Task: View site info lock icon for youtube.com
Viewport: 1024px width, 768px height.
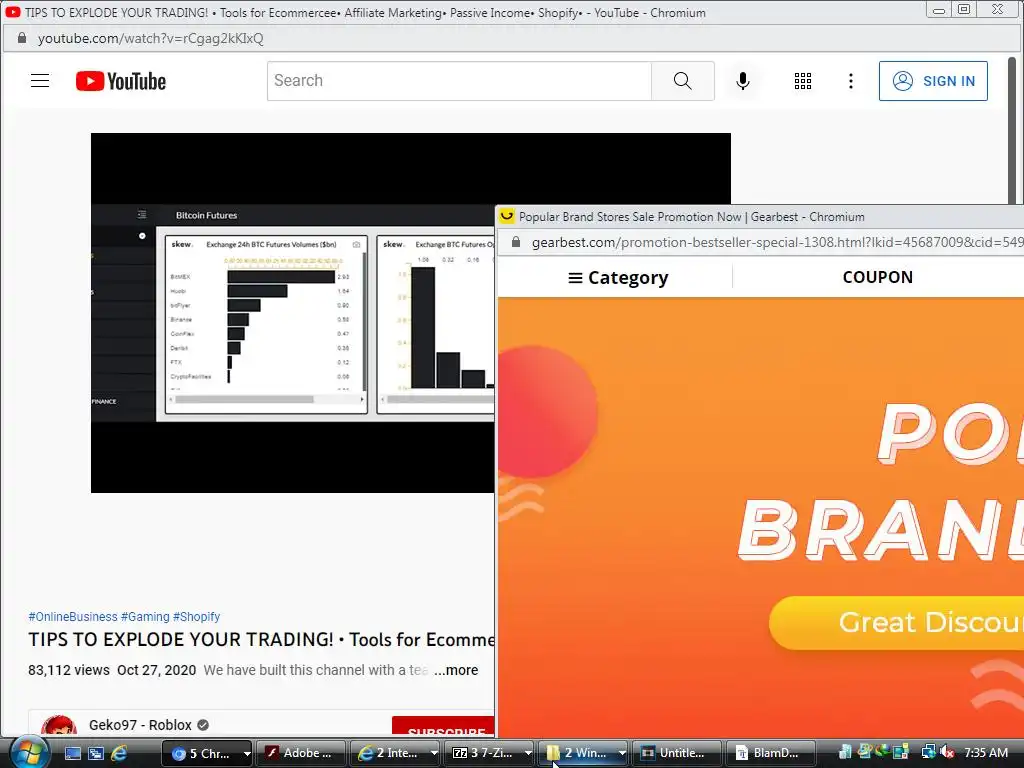Action: click(x=22, y=38)
